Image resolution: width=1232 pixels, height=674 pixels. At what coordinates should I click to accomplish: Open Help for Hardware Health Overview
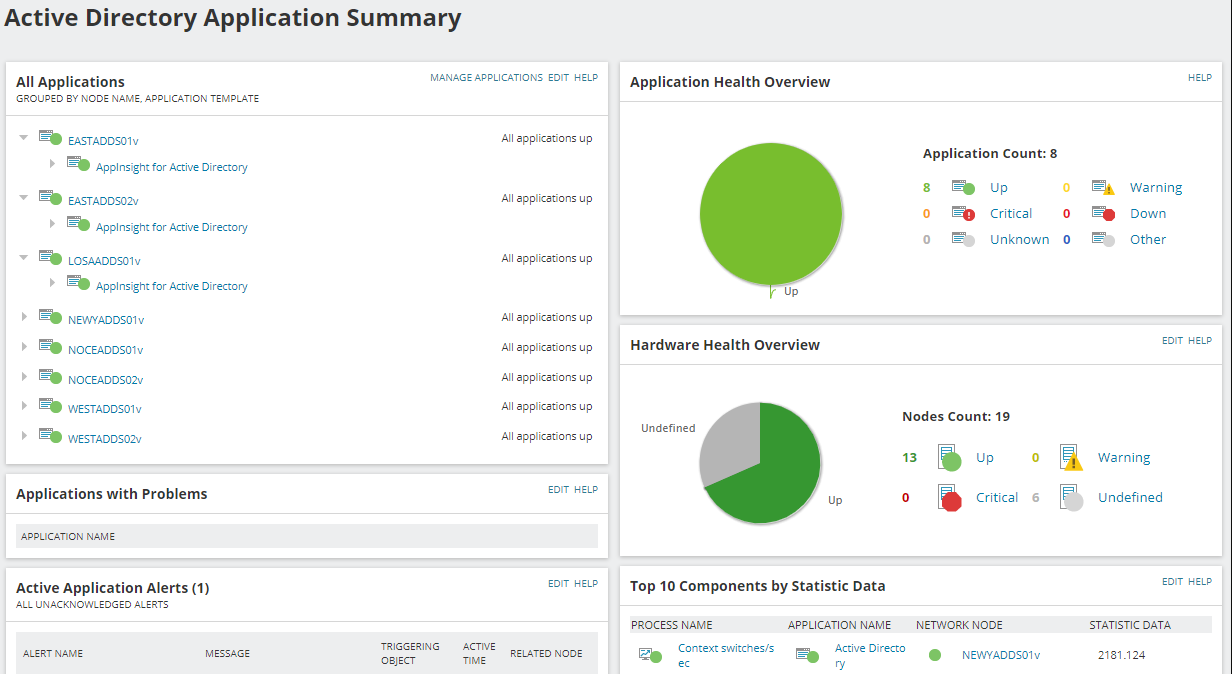(x=1200, y=341)
